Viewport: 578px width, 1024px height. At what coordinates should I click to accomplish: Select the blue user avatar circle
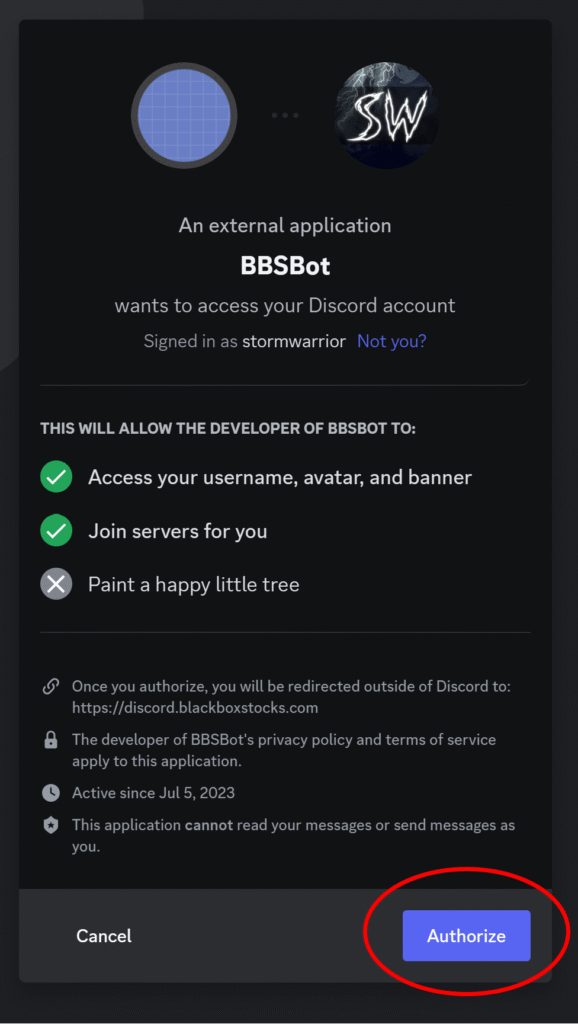(184, 114)
